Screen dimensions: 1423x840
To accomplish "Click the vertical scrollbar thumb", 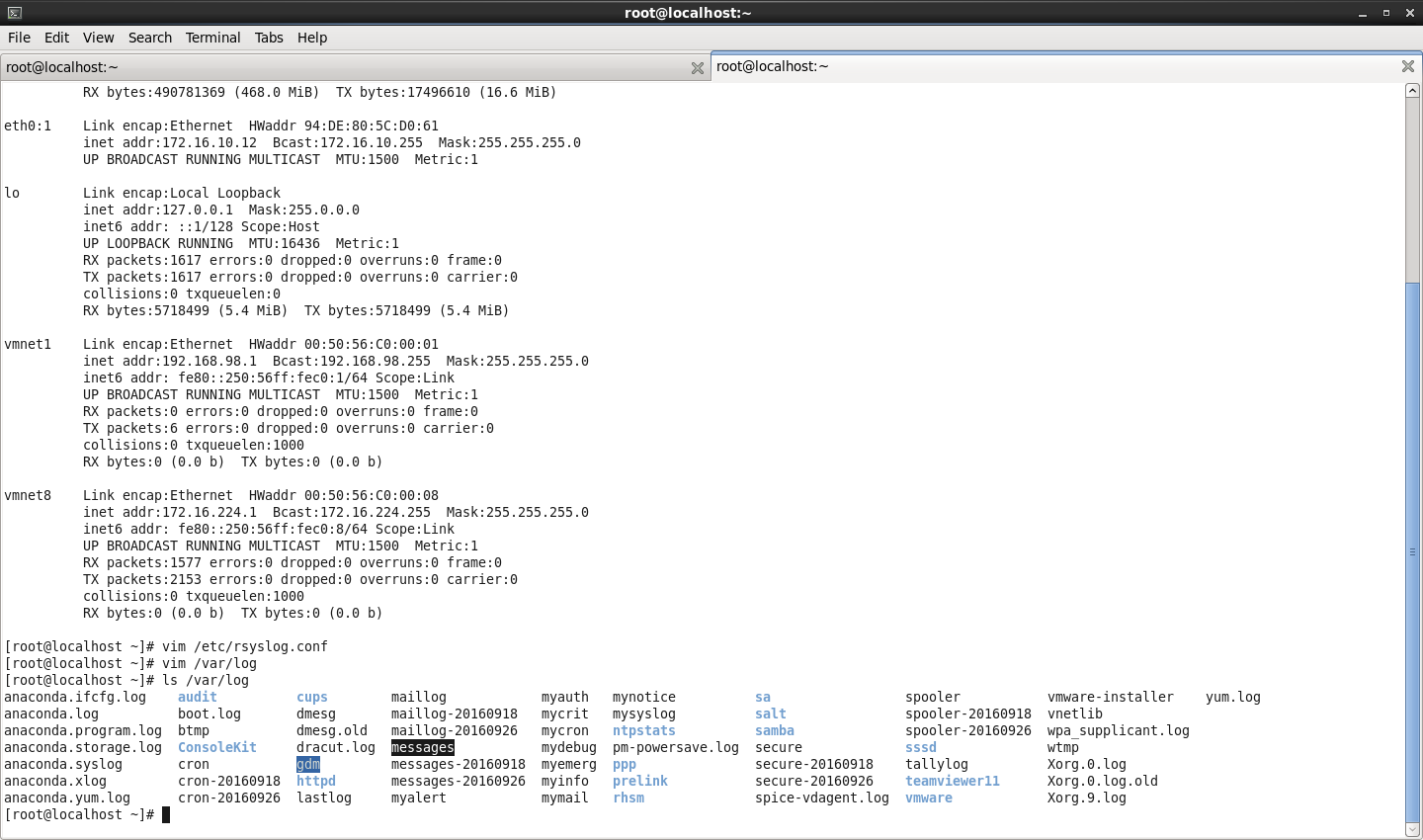I will click(1412, 551).
